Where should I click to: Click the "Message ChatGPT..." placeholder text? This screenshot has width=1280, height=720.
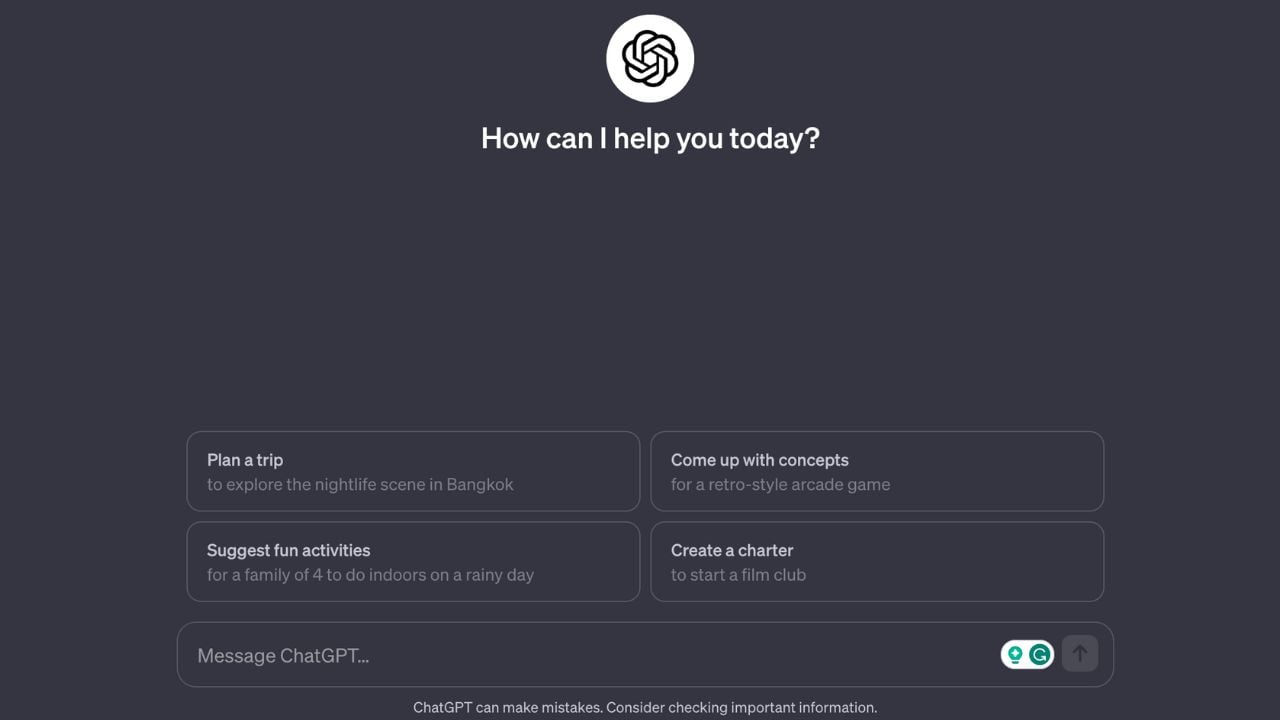pos(283,656)
